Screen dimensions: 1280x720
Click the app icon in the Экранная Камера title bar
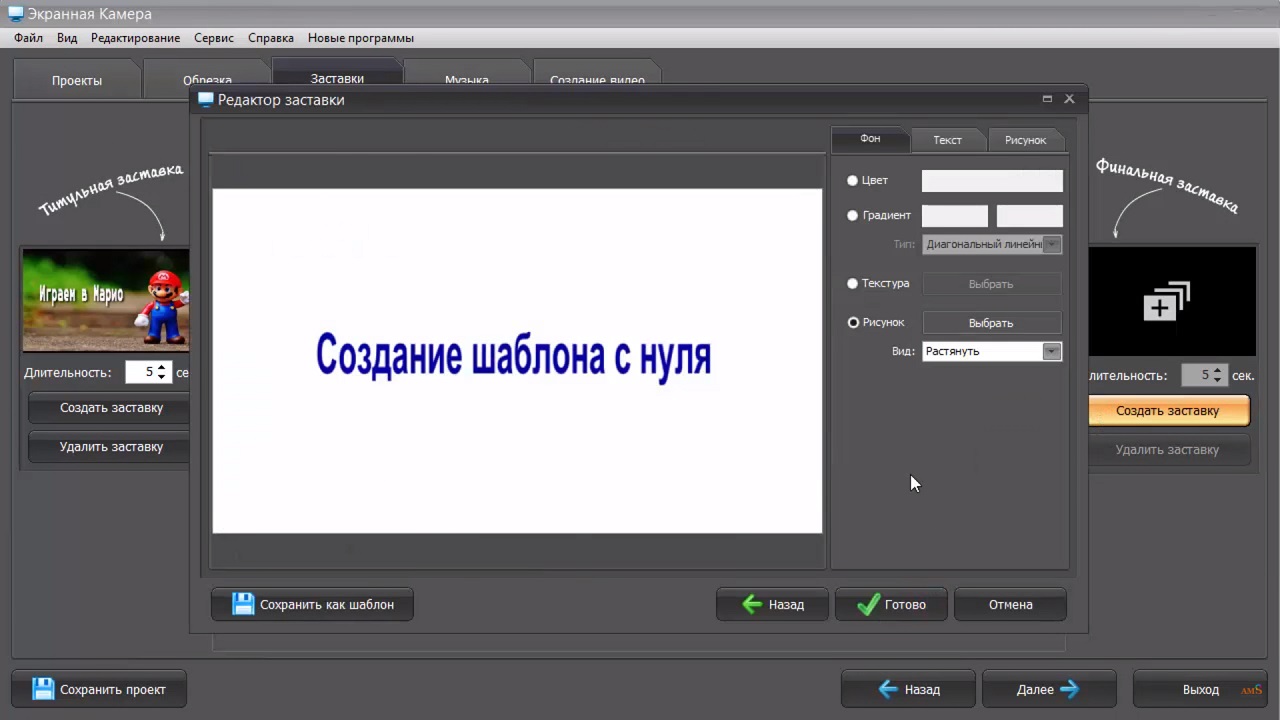click(x=15, y=14)
